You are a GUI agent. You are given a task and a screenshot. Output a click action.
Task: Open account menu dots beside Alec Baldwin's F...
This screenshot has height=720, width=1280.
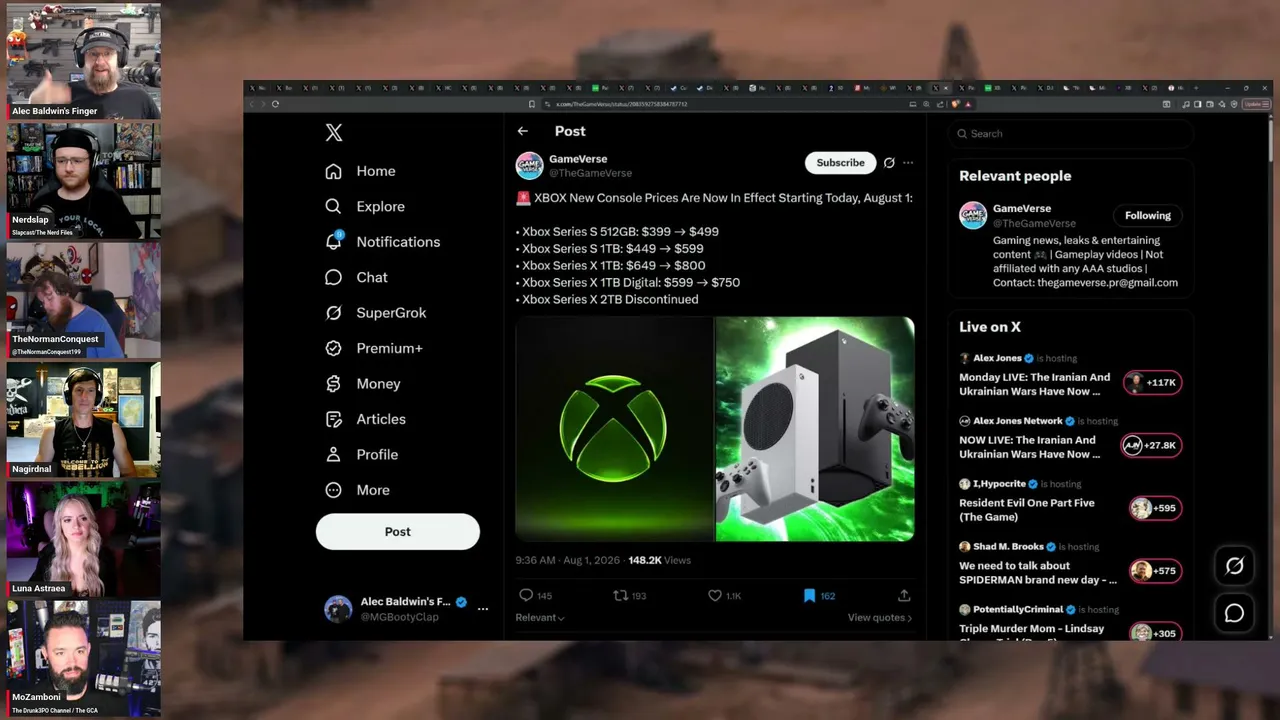(483, 609)
